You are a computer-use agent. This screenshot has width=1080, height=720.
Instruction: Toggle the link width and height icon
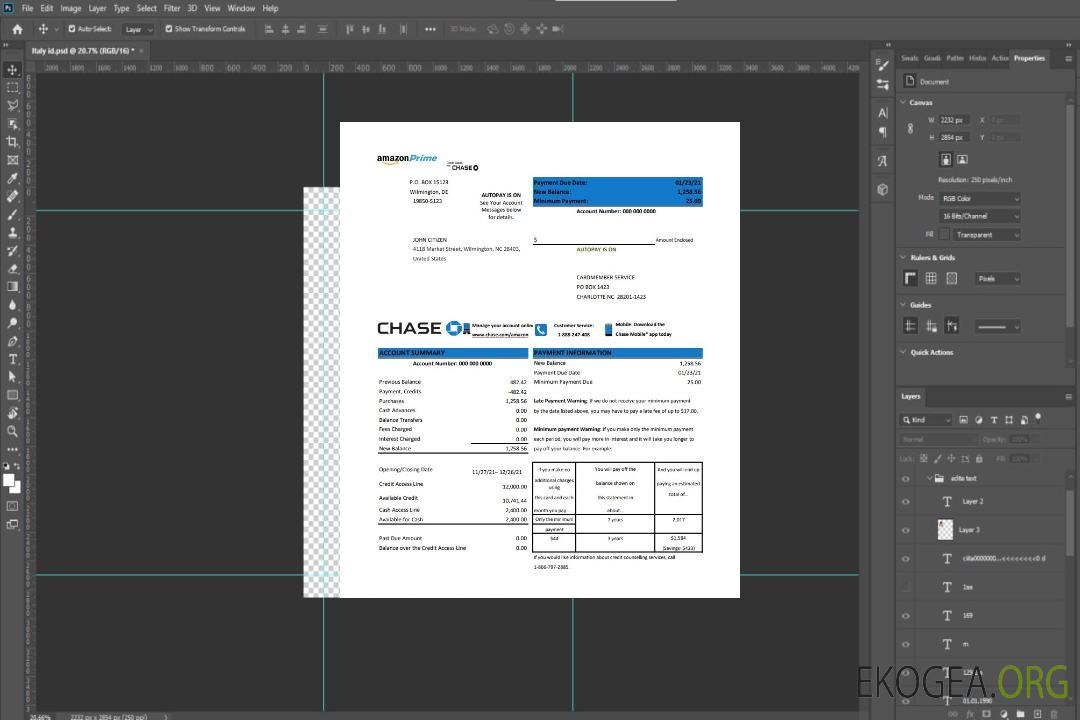click(911, 129)
